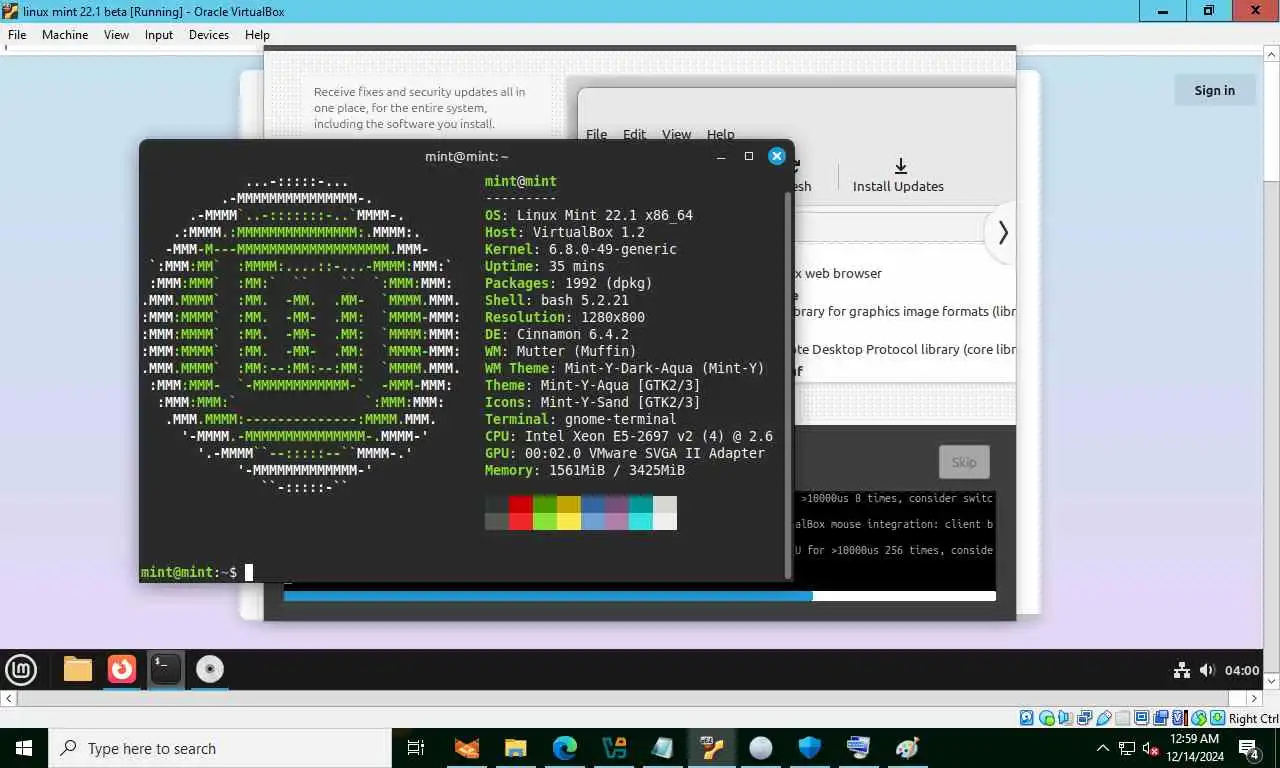The image size is (1280, 768).
Task: Open the Paint palette taskbar icon
Action: pyautogui.click(x=907, y=748)
